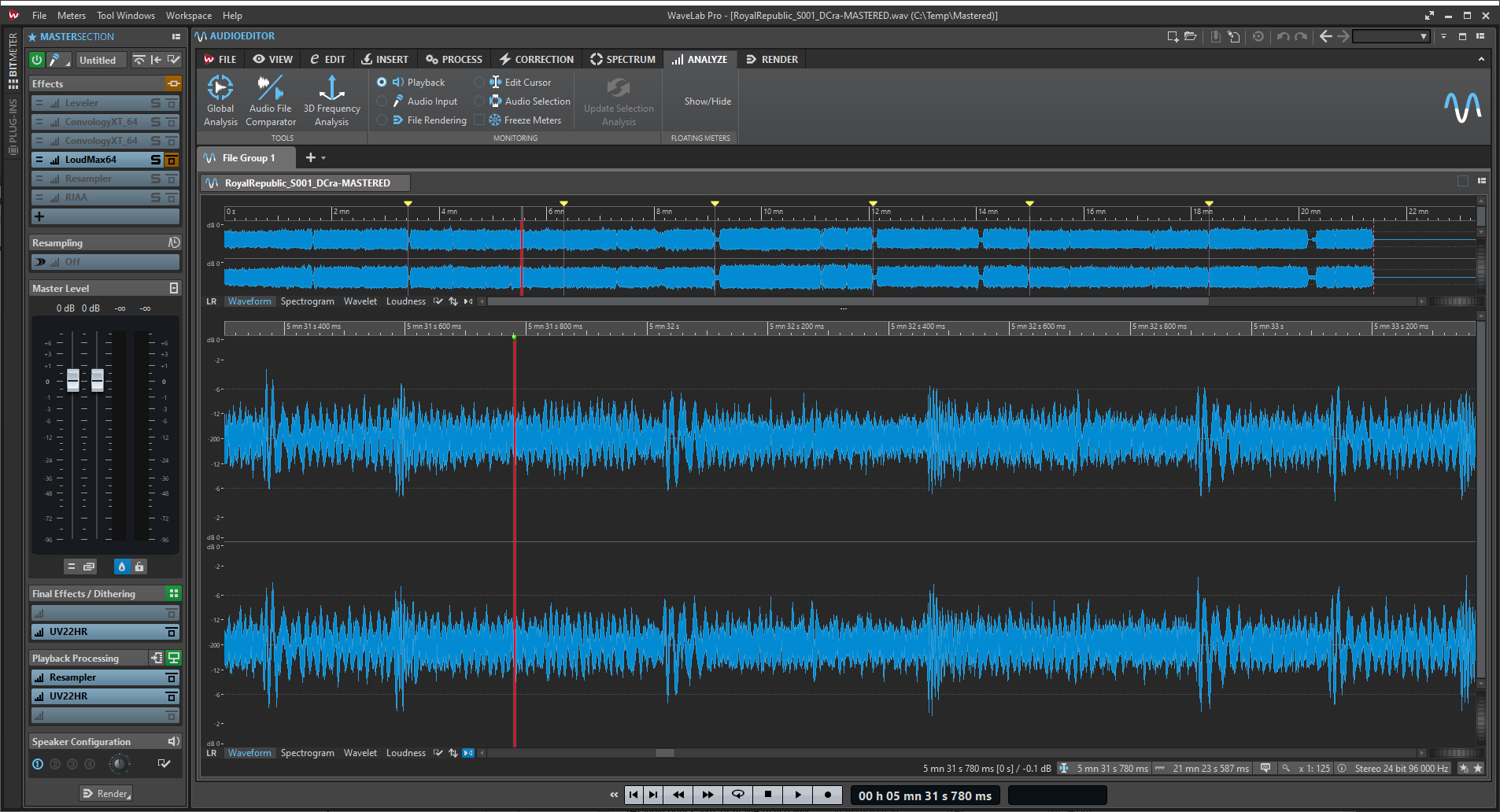Click the green Final Effects grid icon
The width and height of the screenshot is (1500, 812).
coord(174,593)
